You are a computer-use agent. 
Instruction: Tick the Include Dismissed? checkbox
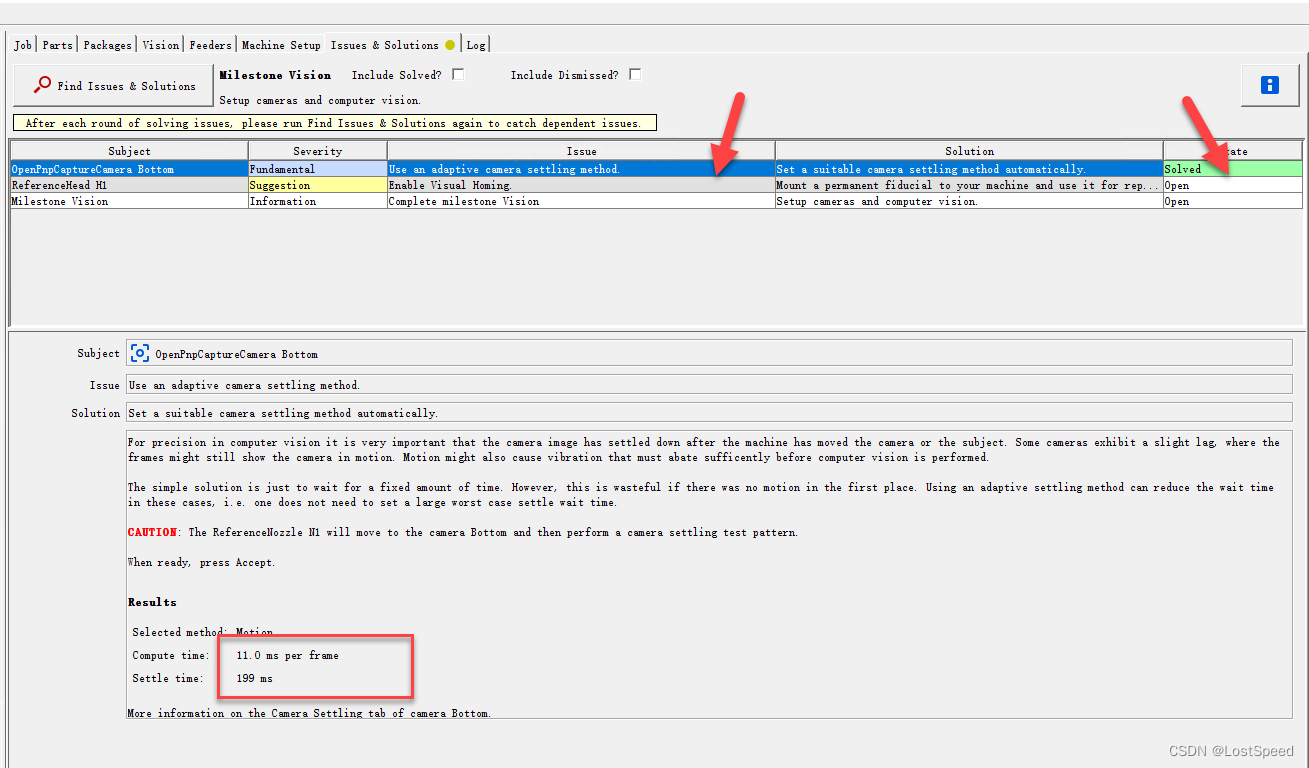click(635, 74)
